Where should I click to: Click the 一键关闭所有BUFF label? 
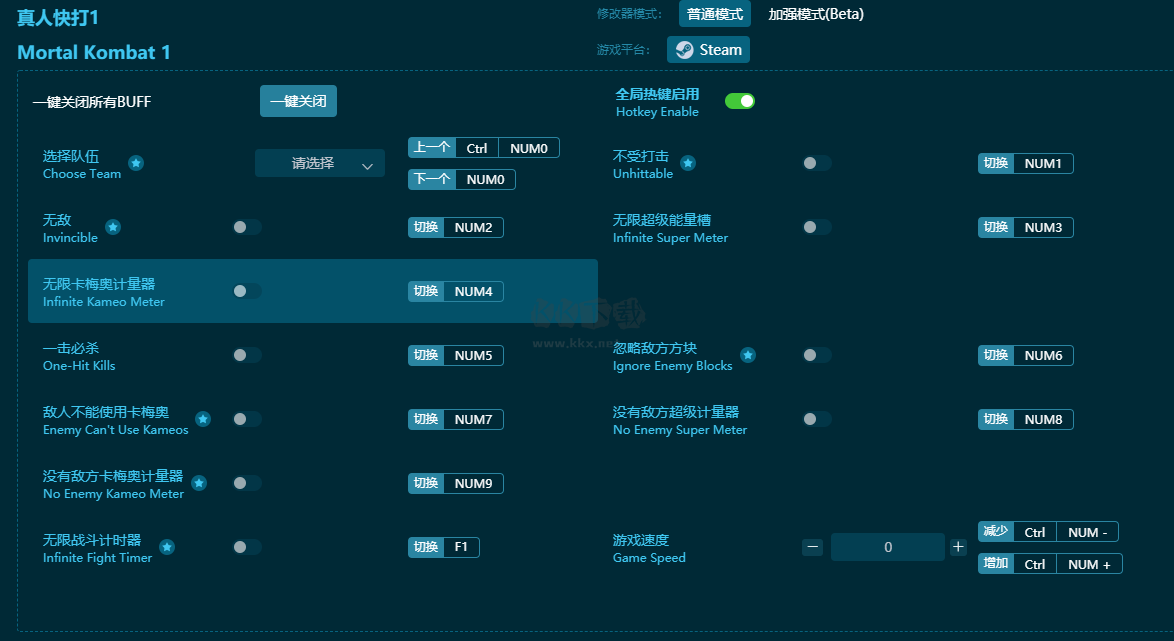point(92,102)
